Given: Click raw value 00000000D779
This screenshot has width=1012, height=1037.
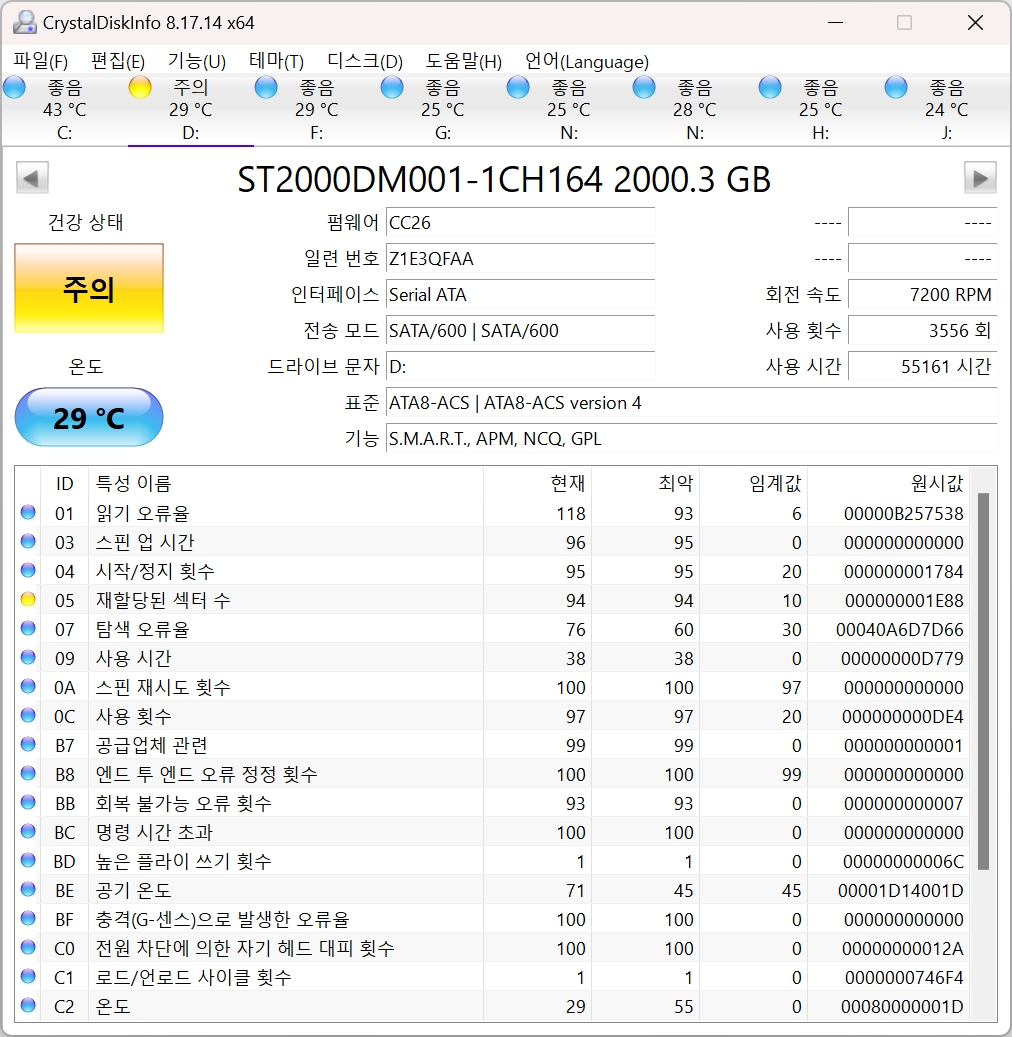Looking at the screenshot, I should pos(902,658).
